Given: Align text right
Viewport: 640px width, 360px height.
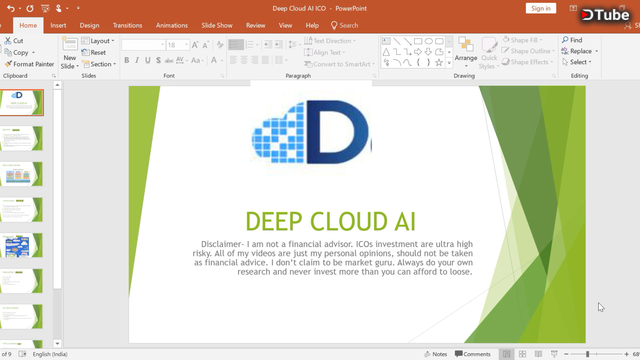Looking at the screenshot, I should click(x=255, y=60).
